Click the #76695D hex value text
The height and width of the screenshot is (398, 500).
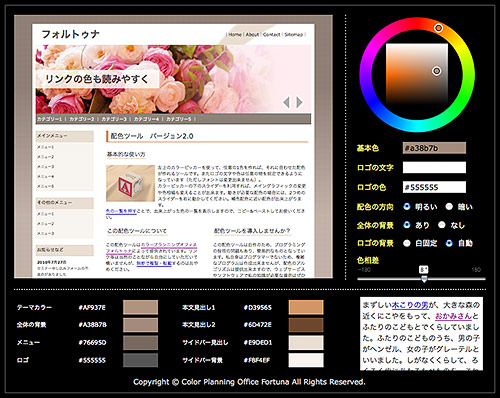[92, 343]
